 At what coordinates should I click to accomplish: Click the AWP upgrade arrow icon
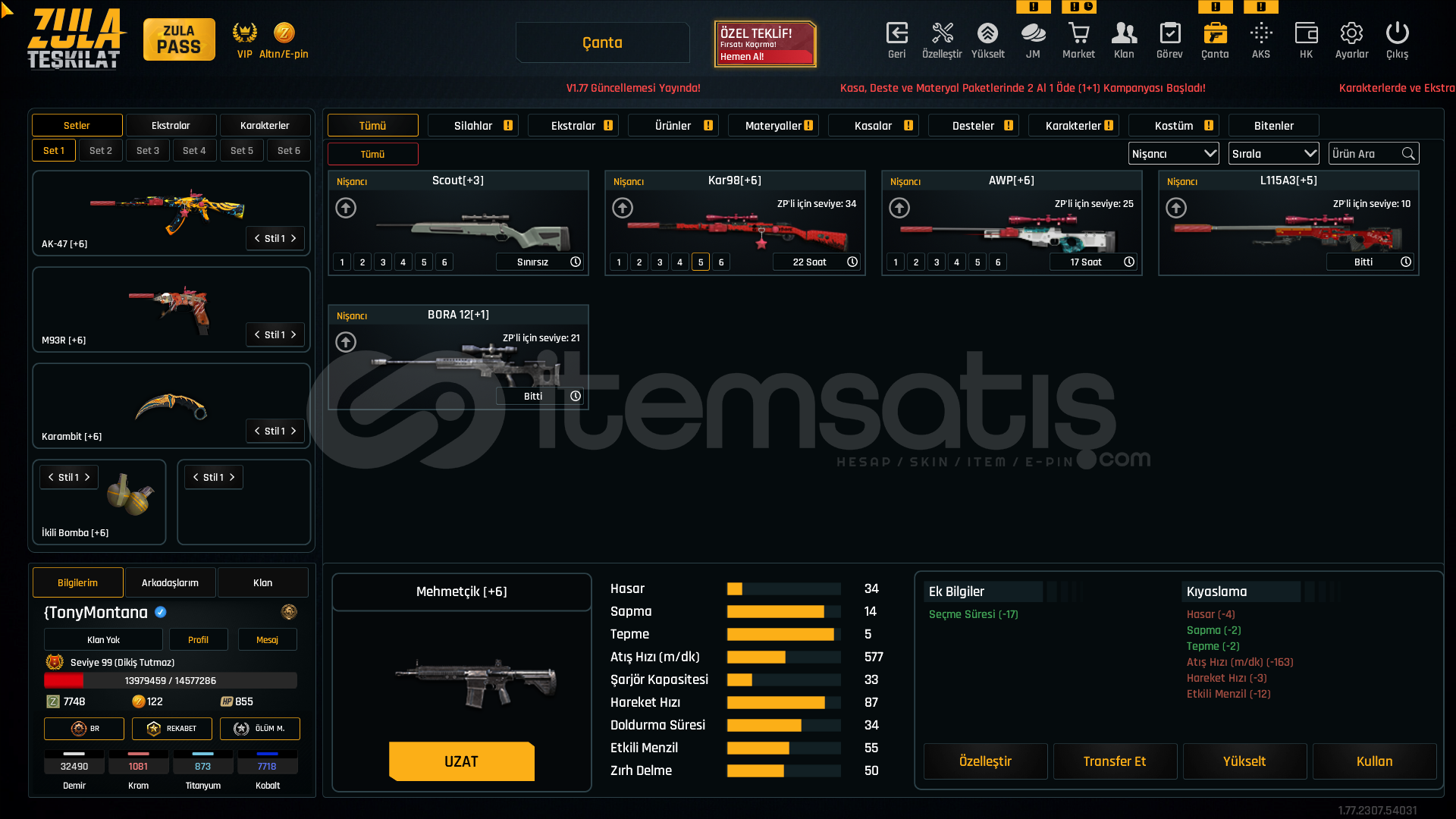[x=899, y=208]
